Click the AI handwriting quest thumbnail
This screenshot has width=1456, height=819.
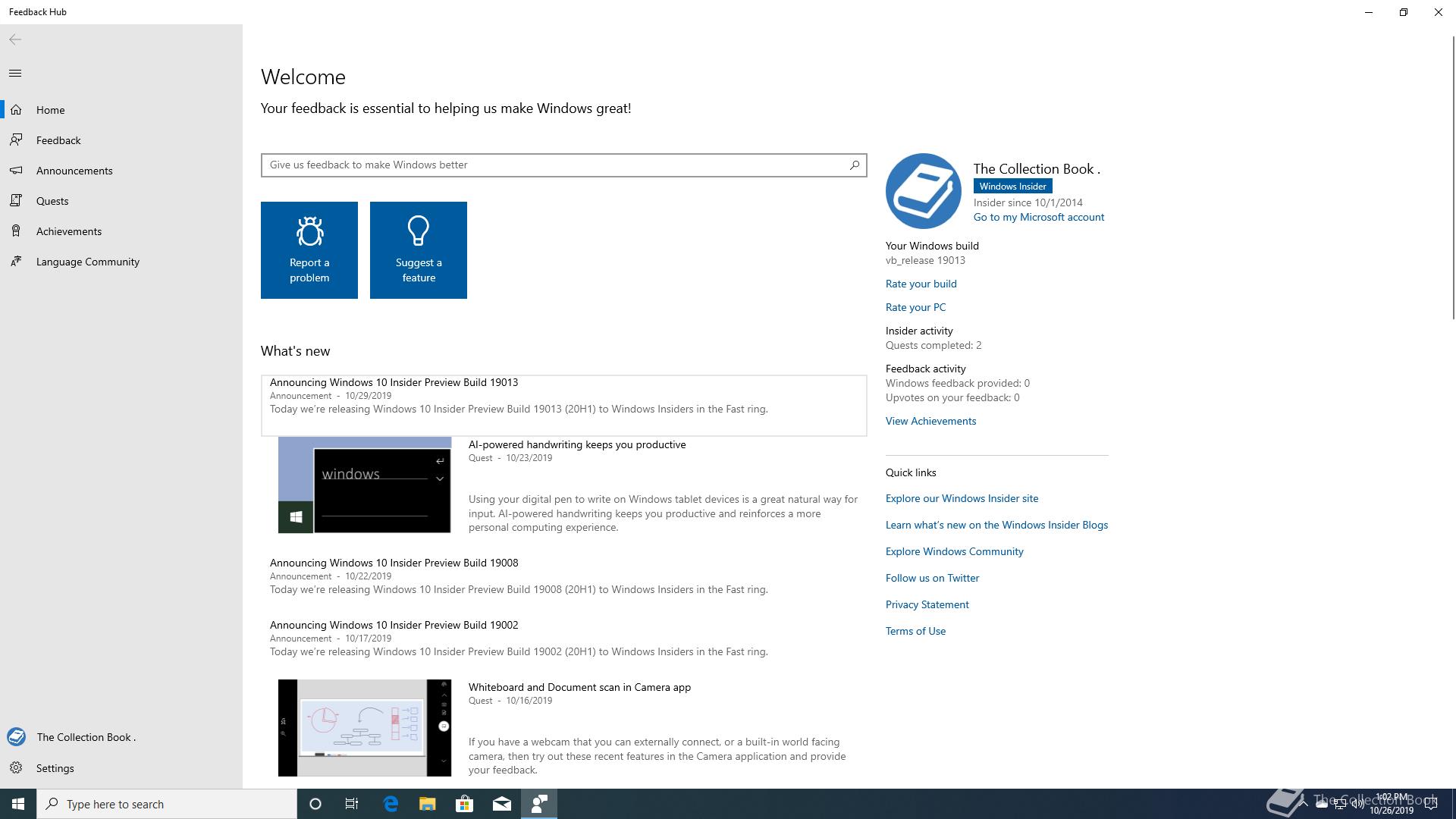pos(364,485)
